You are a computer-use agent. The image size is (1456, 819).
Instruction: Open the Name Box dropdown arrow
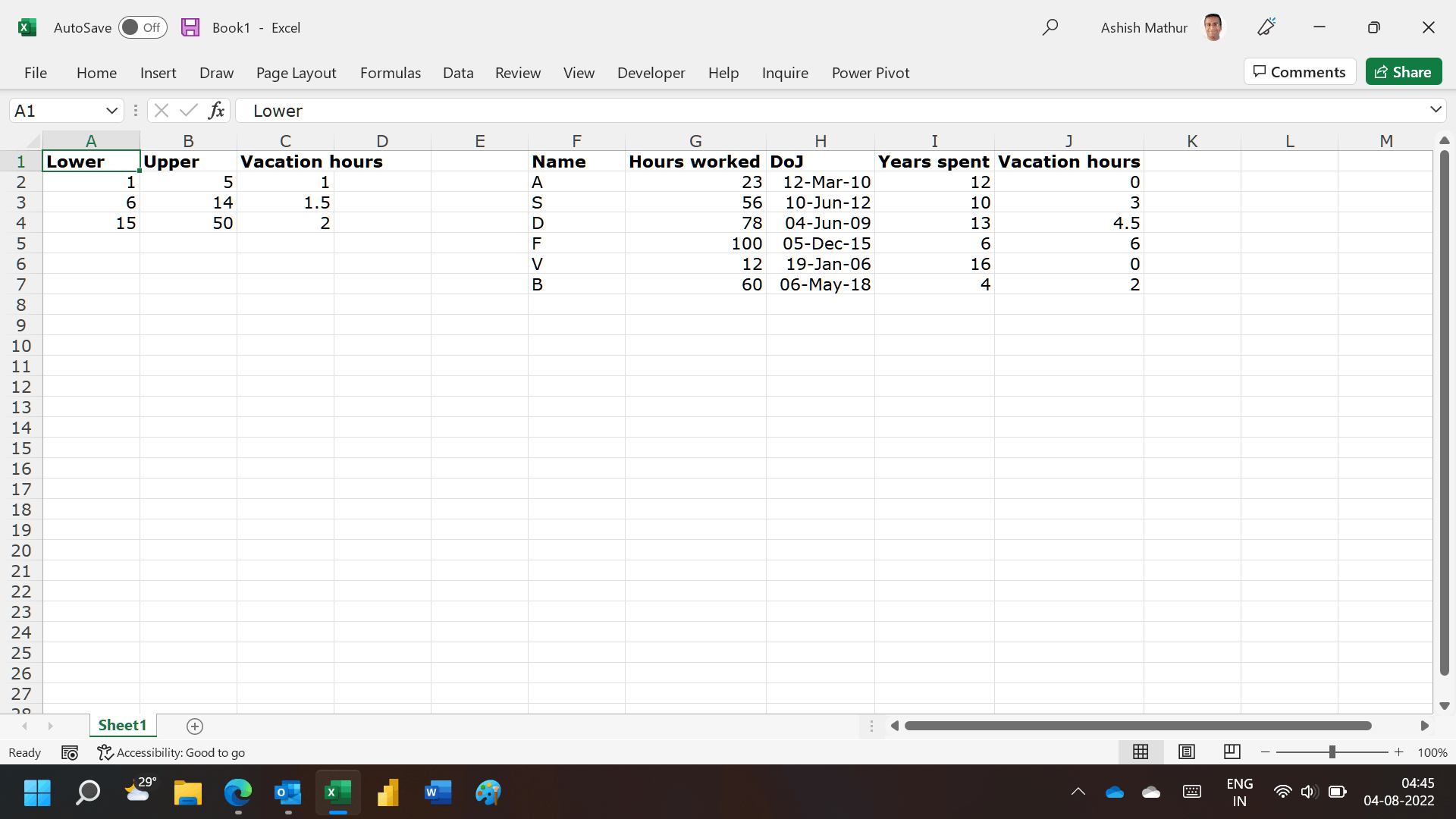point(111,111)
